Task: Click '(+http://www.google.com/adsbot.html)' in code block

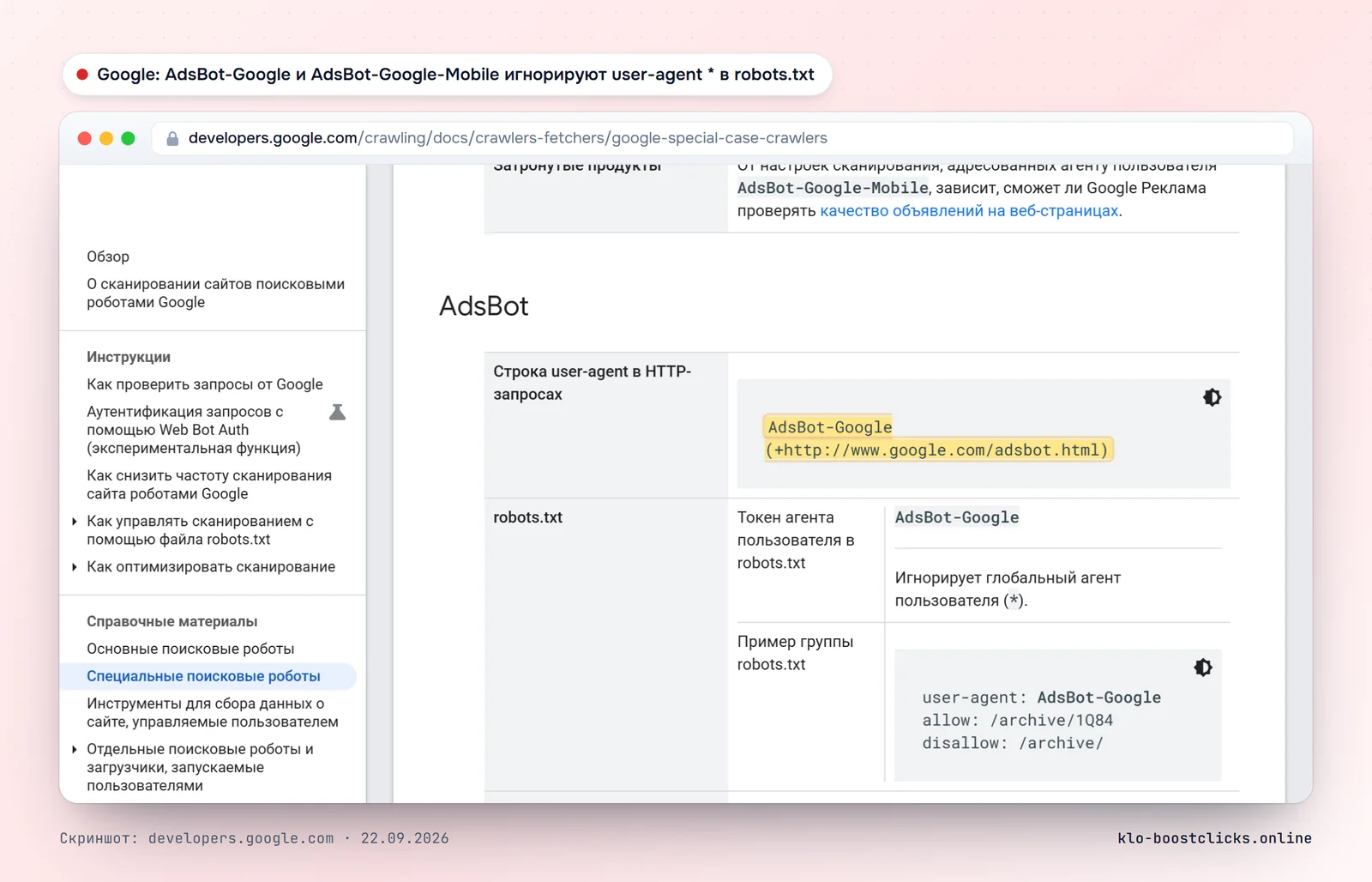Action: coord(938,450)
